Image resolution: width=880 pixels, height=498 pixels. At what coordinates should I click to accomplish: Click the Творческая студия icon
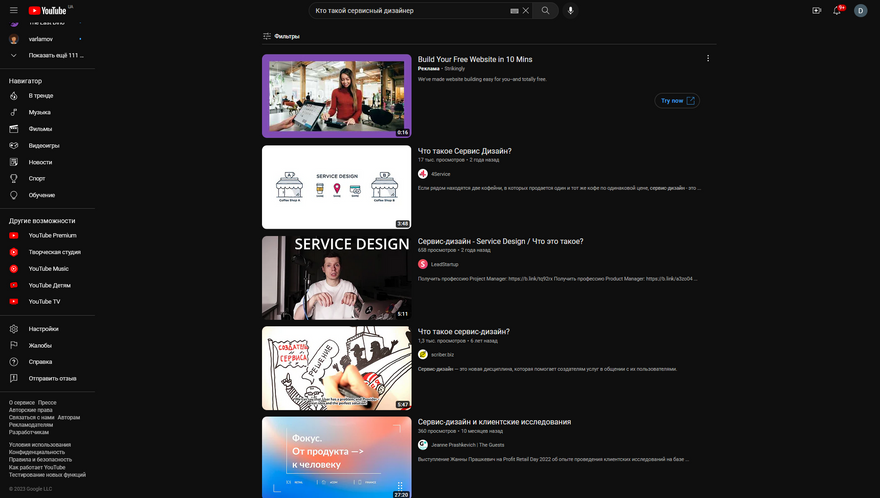(x=14, y=252)
